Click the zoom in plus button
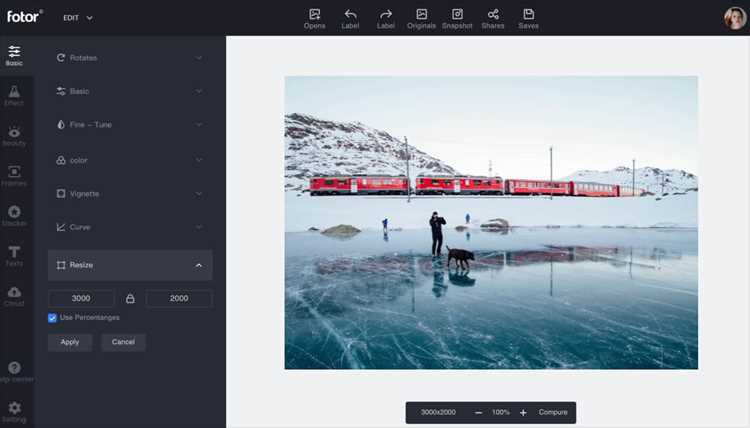Viewport: 750px width, 428px height. click(523, 413)
